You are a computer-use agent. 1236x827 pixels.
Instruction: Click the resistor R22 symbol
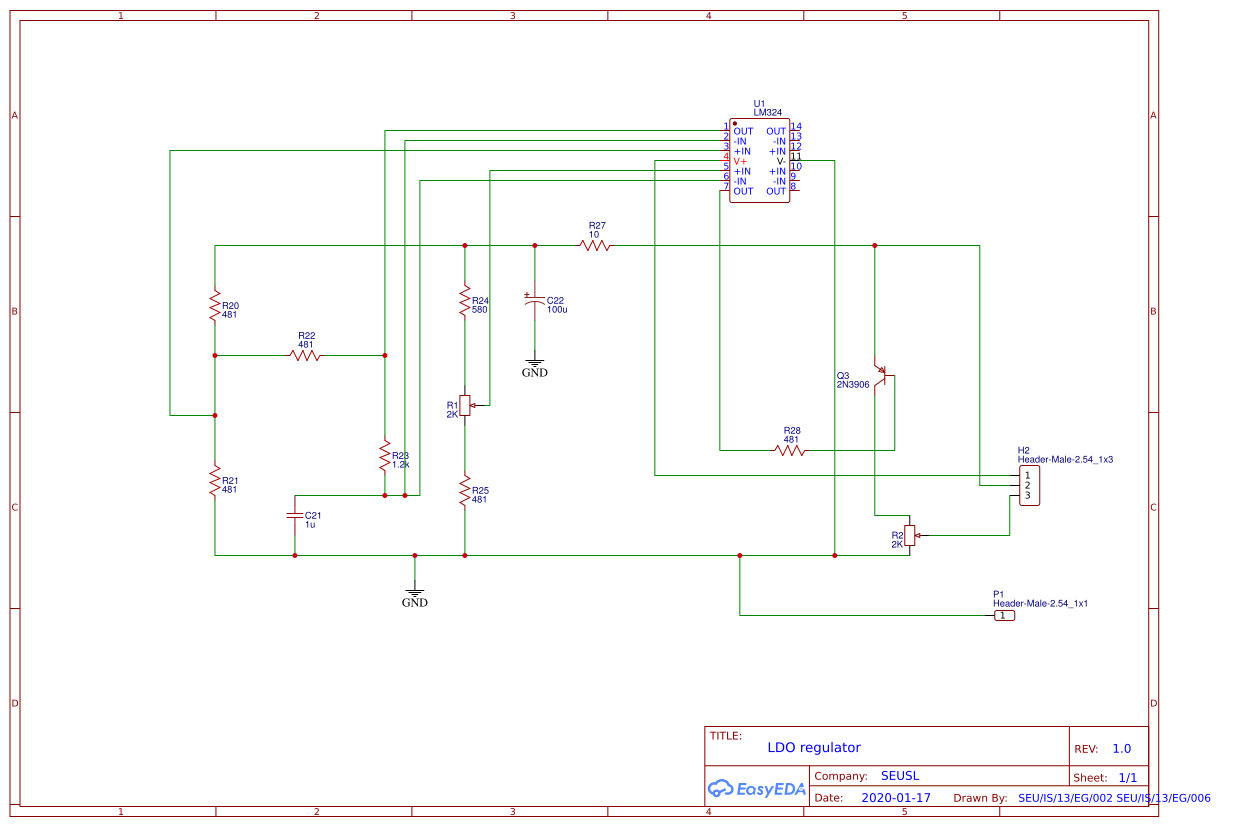click(x=305, y=353)
